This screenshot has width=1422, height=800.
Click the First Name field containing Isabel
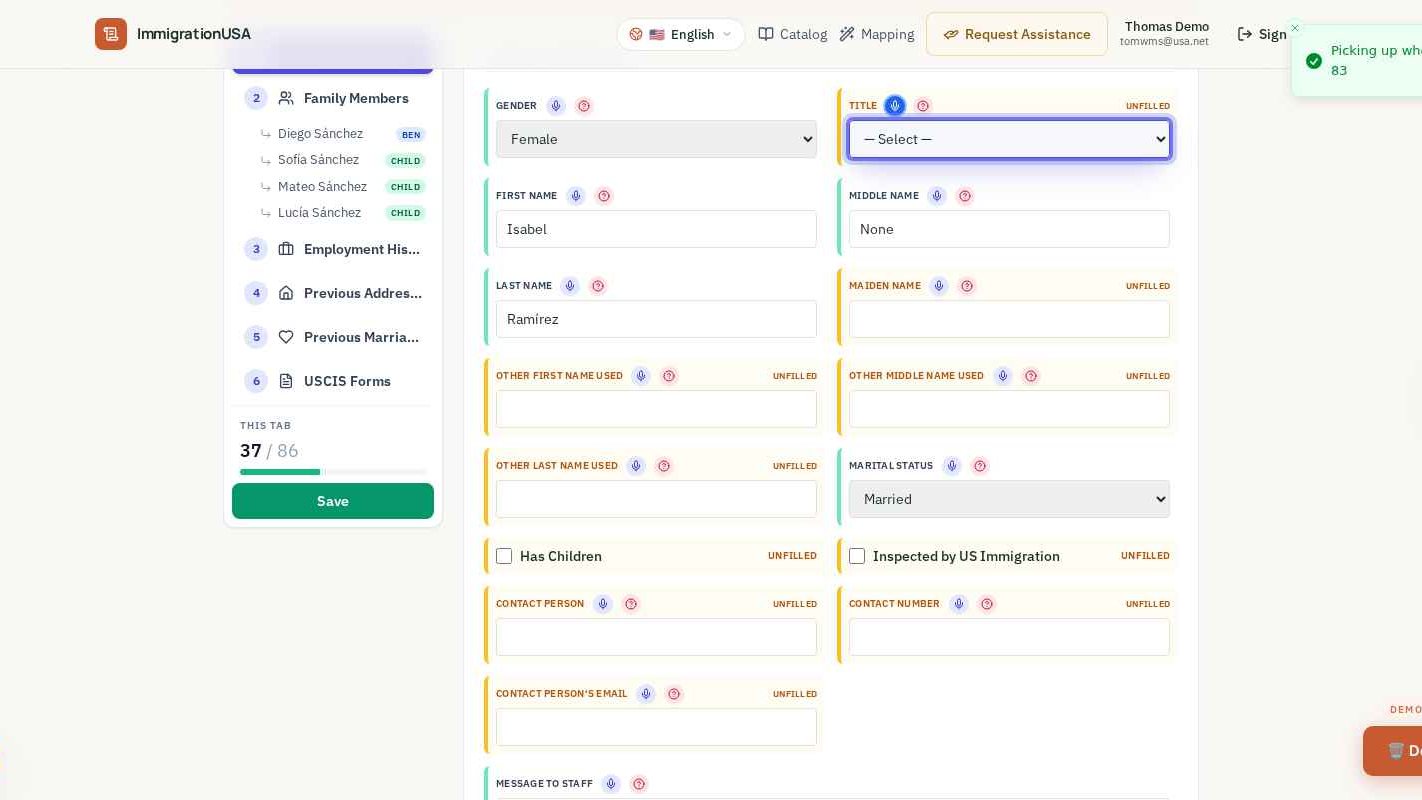[656, 229]
